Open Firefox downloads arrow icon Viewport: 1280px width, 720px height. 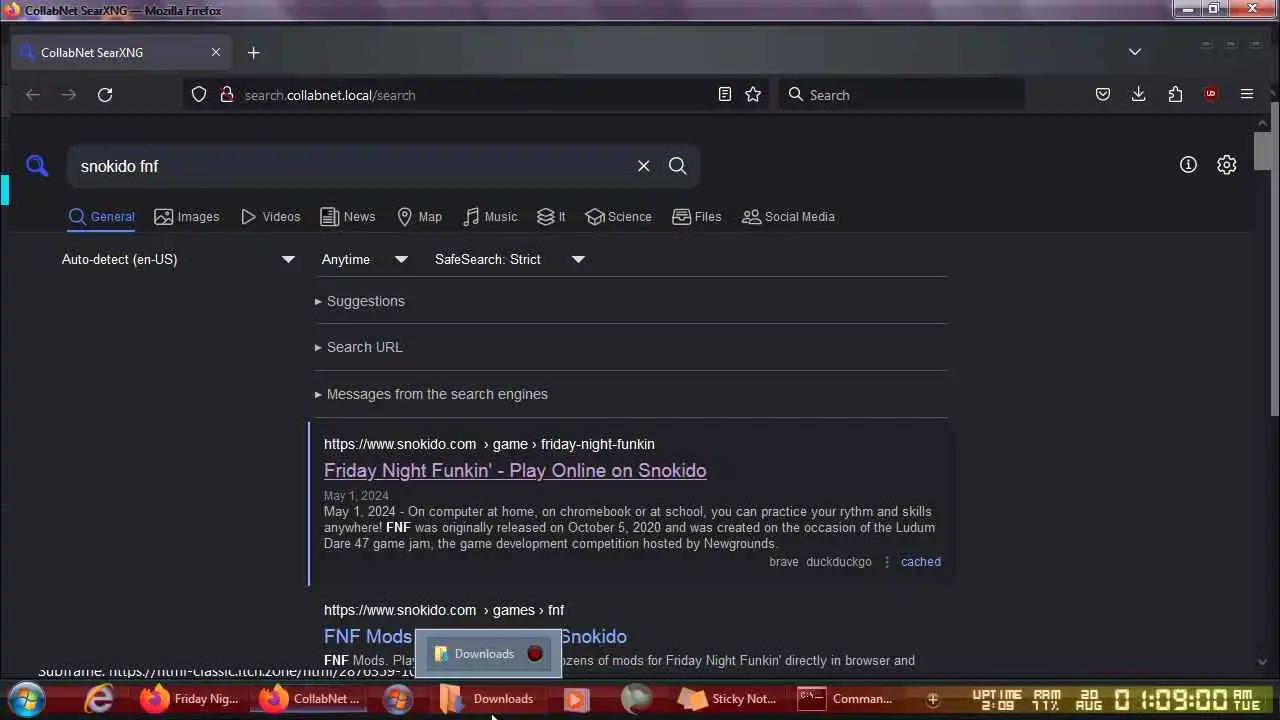[1138, 95]
